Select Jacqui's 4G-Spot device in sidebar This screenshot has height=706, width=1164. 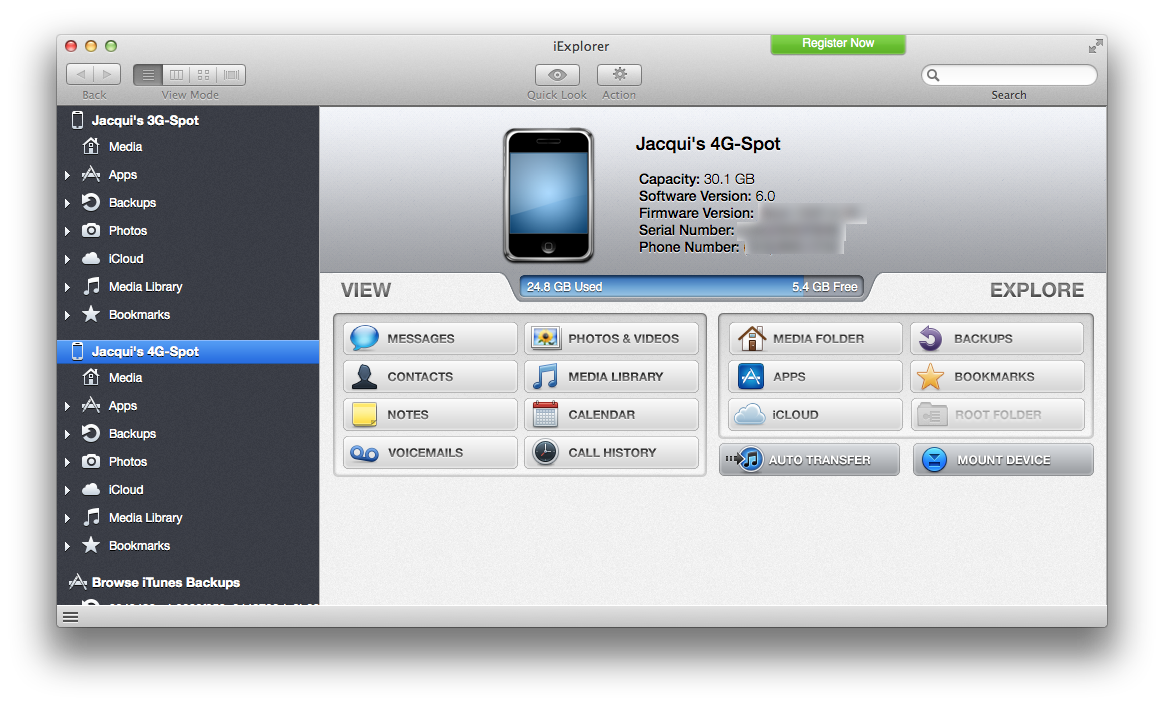click(x=189, y=351)
